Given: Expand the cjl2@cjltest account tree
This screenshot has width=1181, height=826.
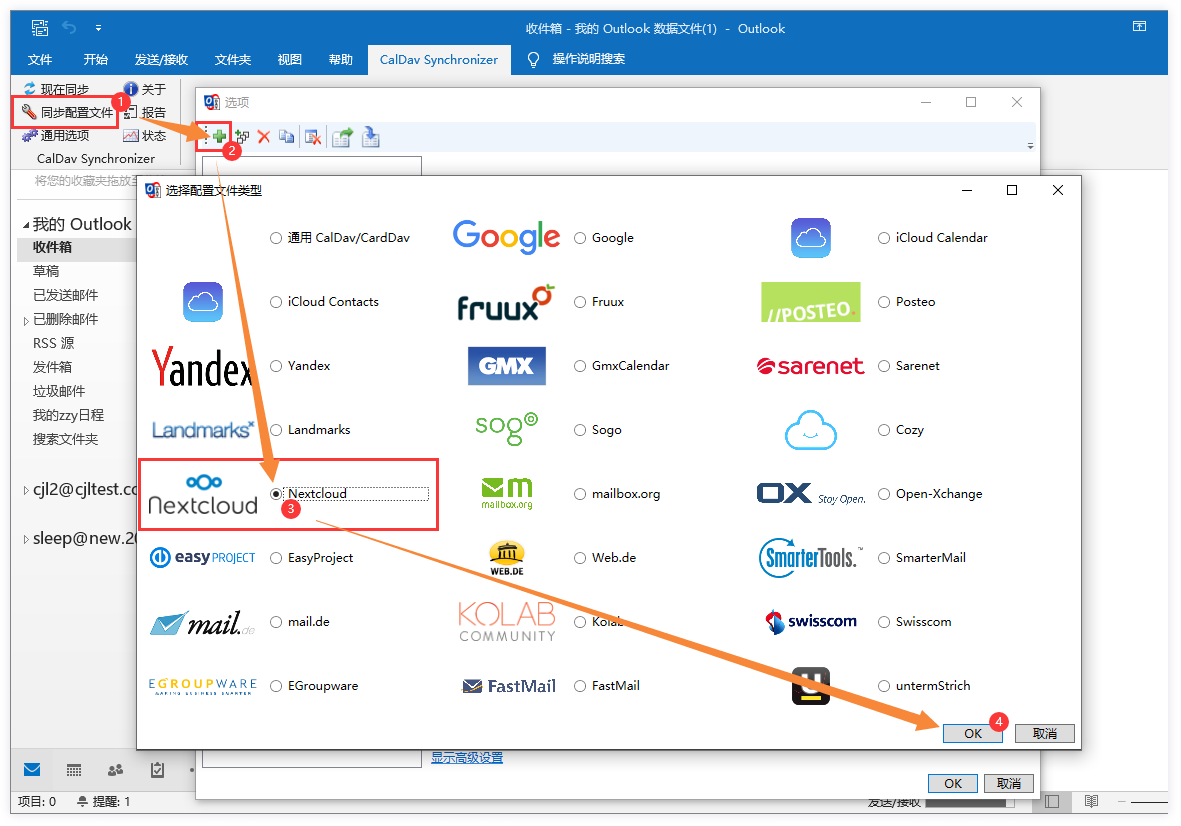Looking at the screenshot, I should (x=26, y=490).
